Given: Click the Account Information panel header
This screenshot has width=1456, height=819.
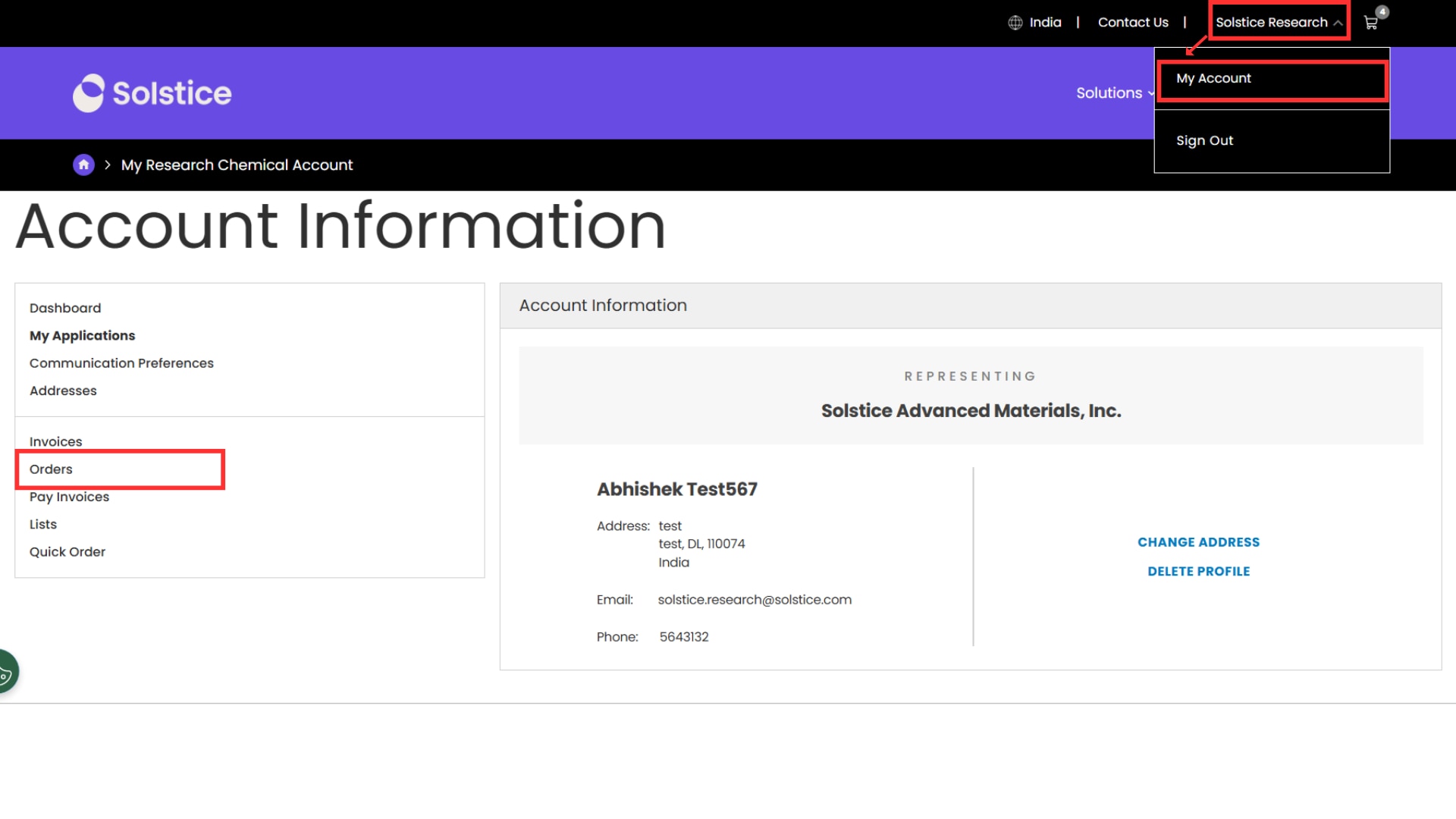Looking at the screenshot, I should coord(971,306).
